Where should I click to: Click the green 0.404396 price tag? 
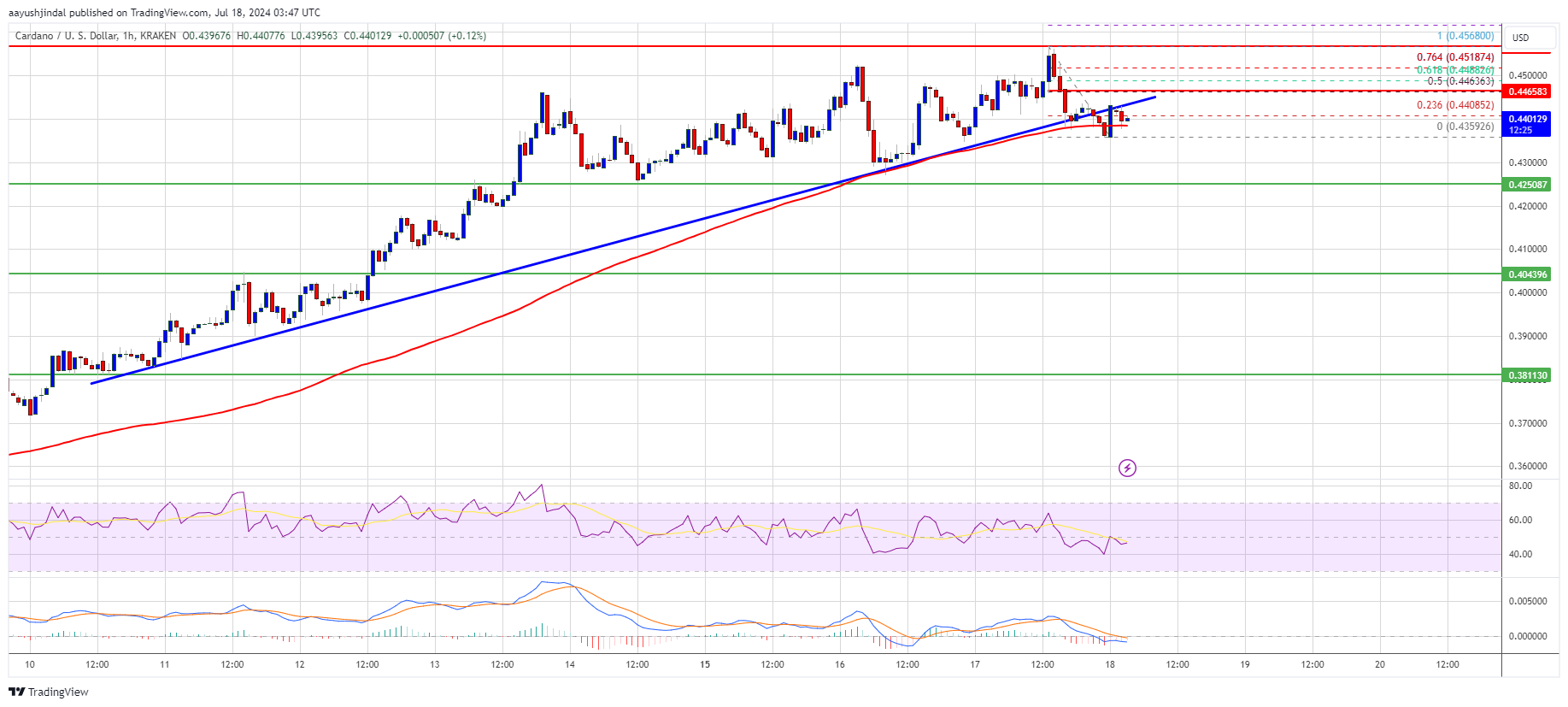click(x=1527, y=274)
